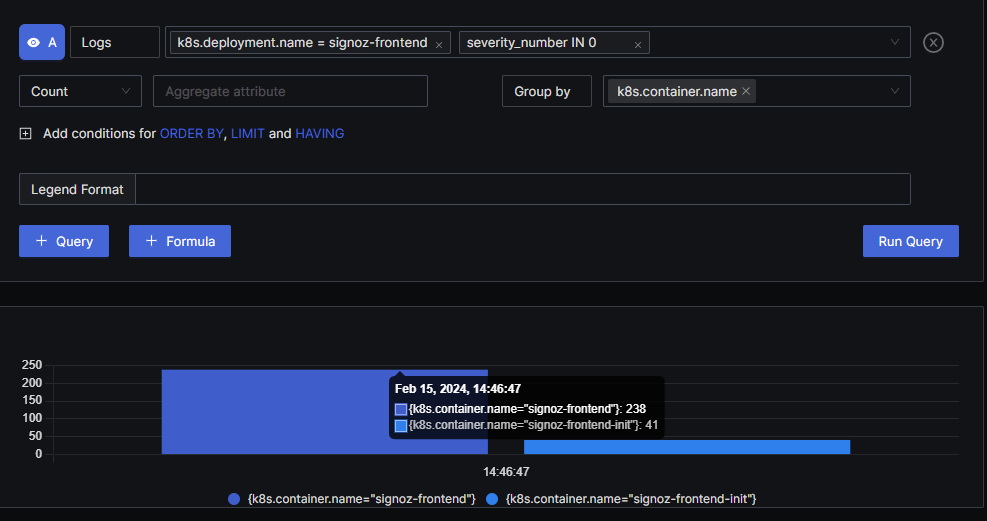Open the Group by dropdown chevron

point(894,91)
